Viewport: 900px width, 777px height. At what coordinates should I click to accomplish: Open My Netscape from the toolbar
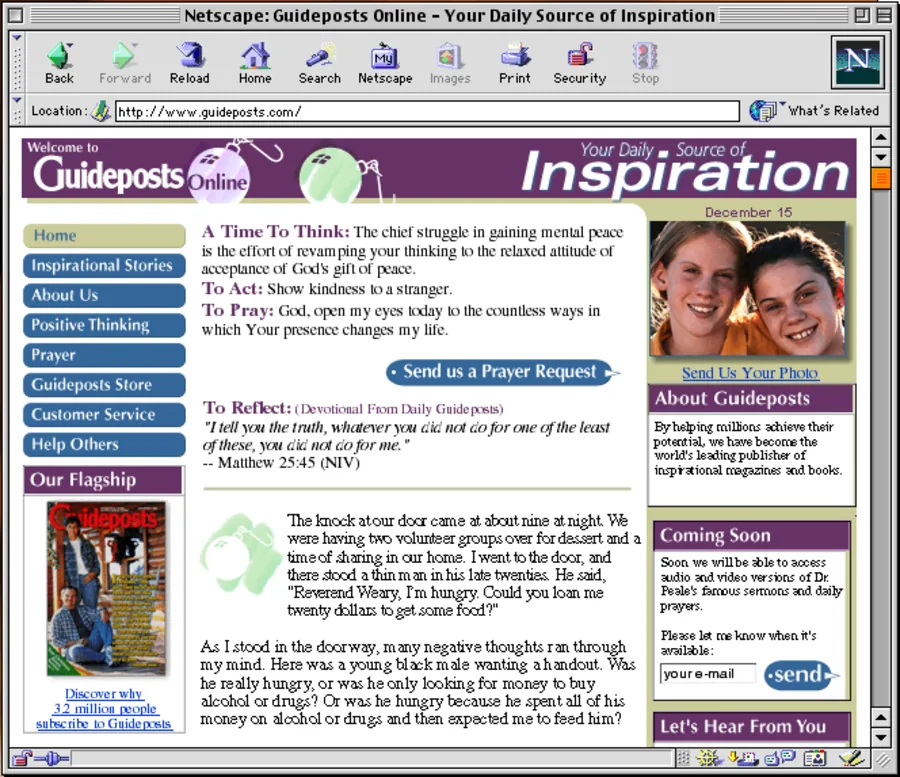[x=385, y=63]
